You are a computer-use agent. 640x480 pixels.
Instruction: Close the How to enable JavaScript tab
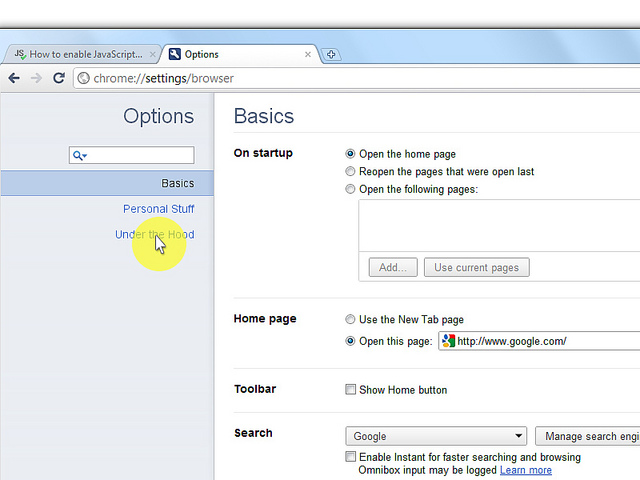tap(152, 55)
